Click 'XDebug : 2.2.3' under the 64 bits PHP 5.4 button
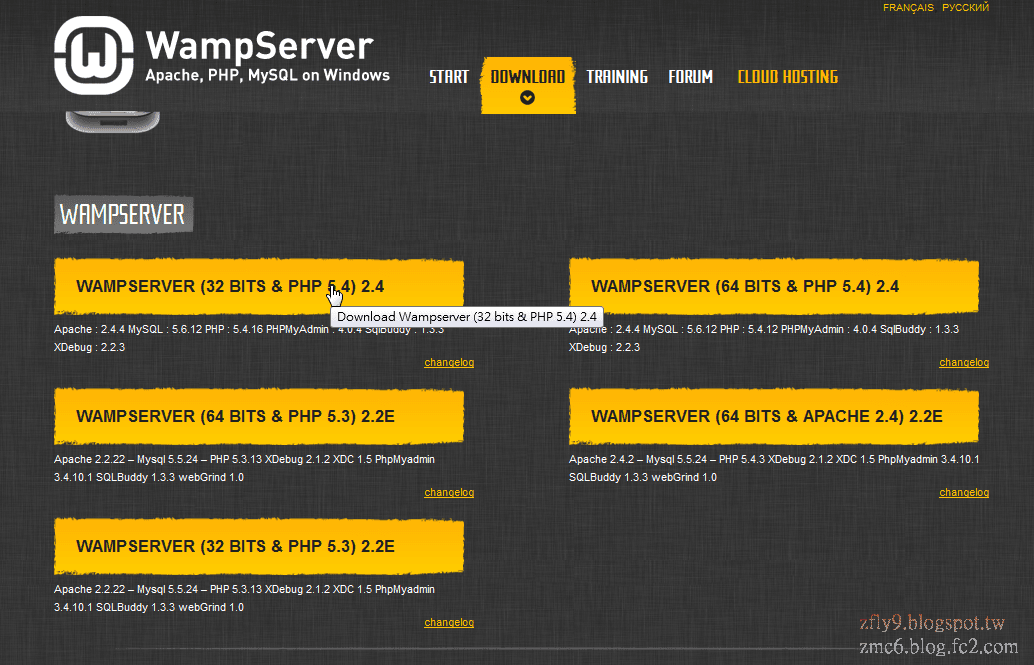The image size is (1034, 665). [605, 347]
